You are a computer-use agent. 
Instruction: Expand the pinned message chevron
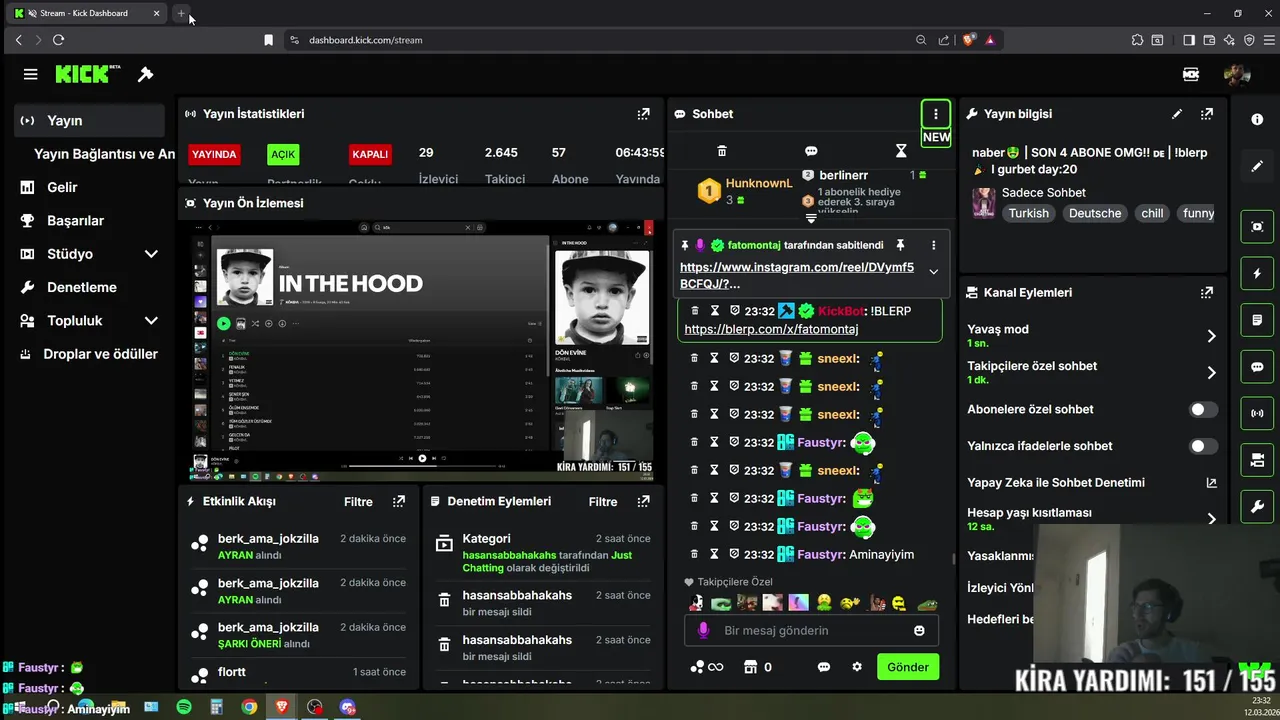click(x=933, y=272)
